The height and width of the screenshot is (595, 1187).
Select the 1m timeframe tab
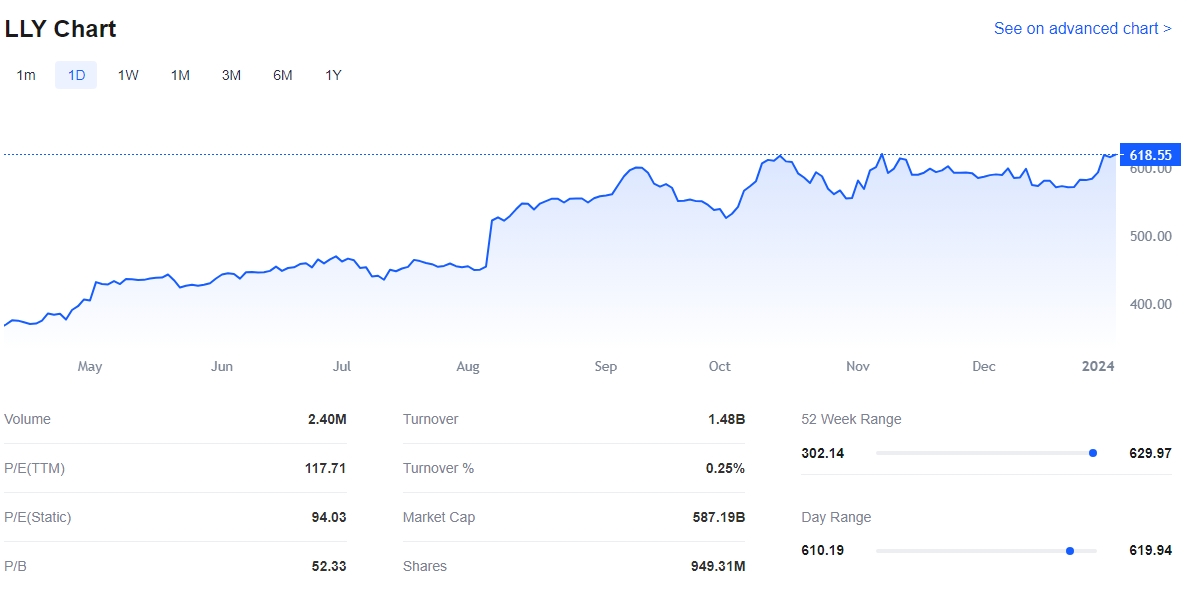pyautogui.click(x=26, y=75)
